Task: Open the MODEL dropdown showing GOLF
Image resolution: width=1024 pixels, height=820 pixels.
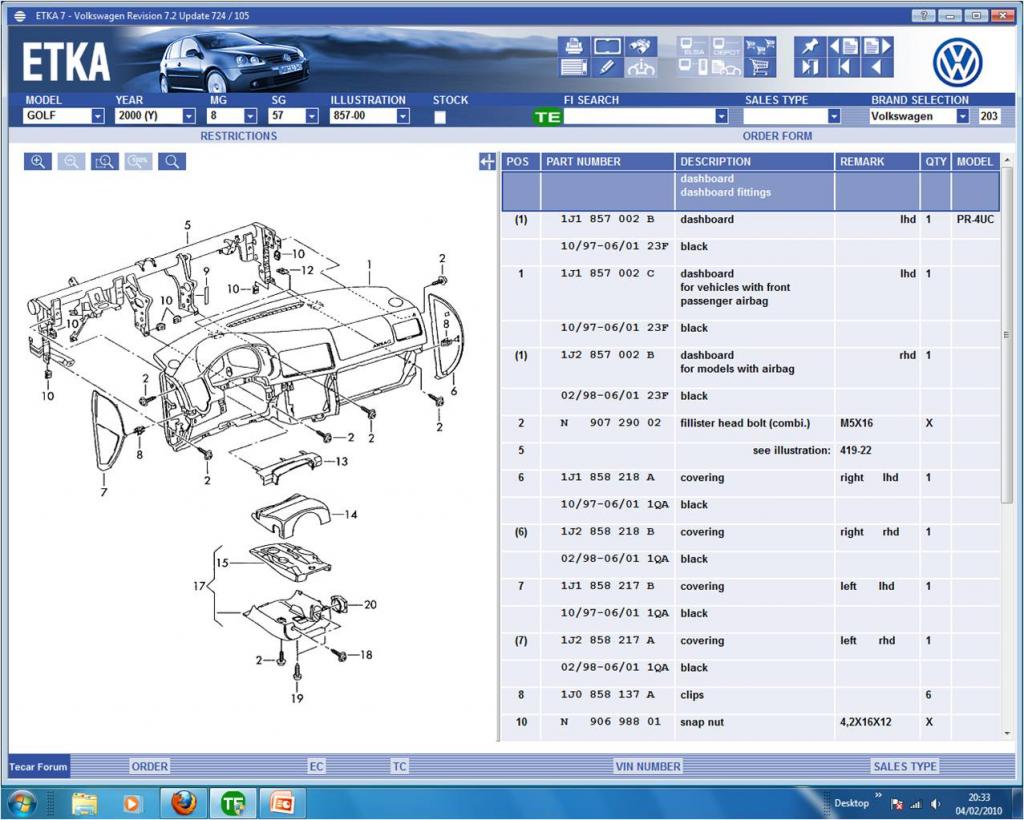Action: click(97, 116)
